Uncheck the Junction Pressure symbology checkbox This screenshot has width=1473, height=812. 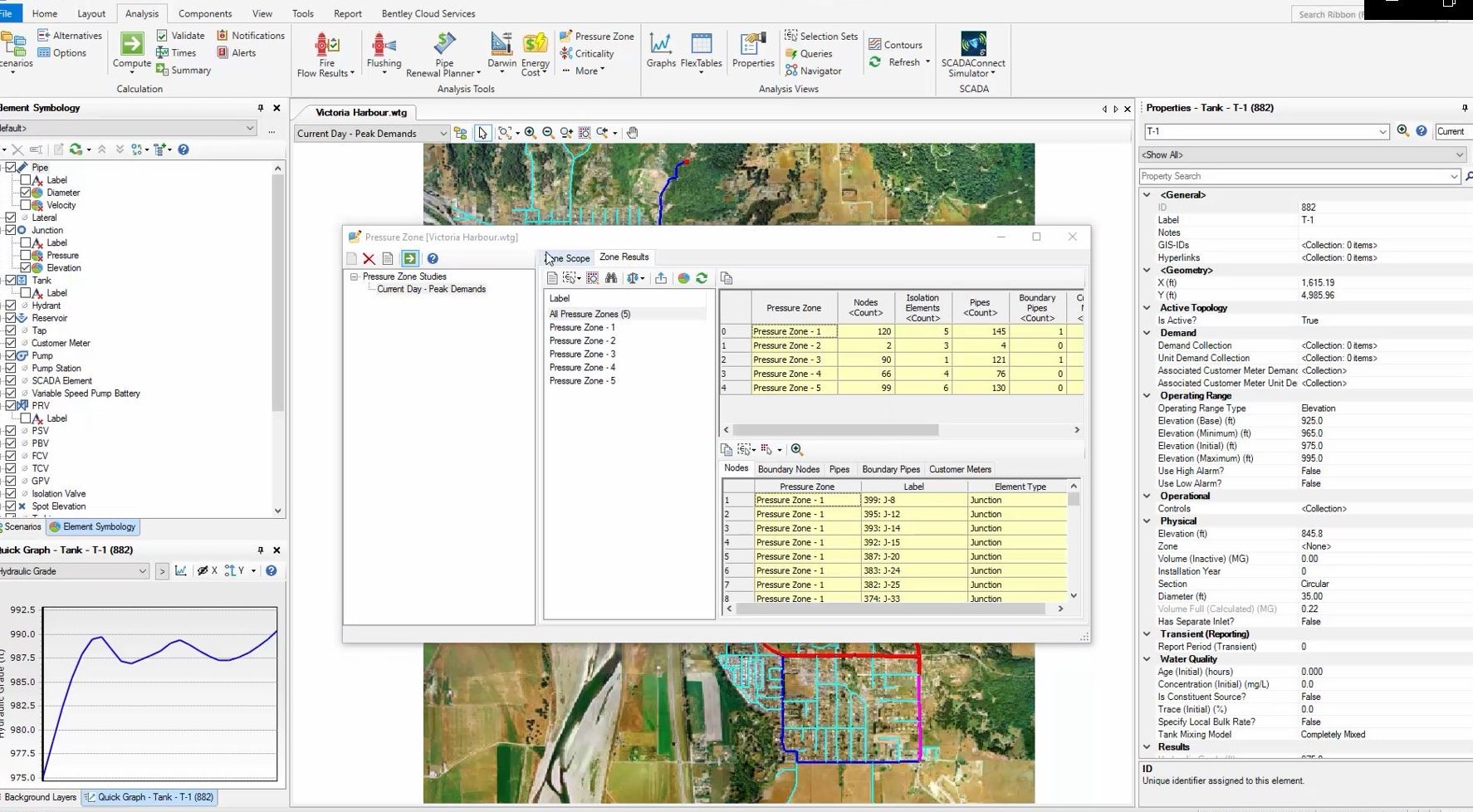coord(27,255)
